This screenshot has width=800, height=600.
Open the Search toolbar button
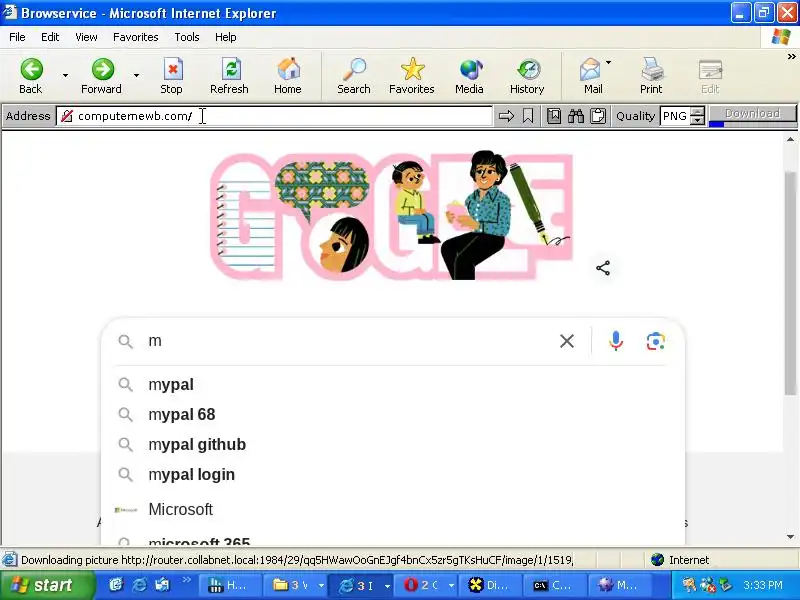pyautogui.click(x=354, y=76)
